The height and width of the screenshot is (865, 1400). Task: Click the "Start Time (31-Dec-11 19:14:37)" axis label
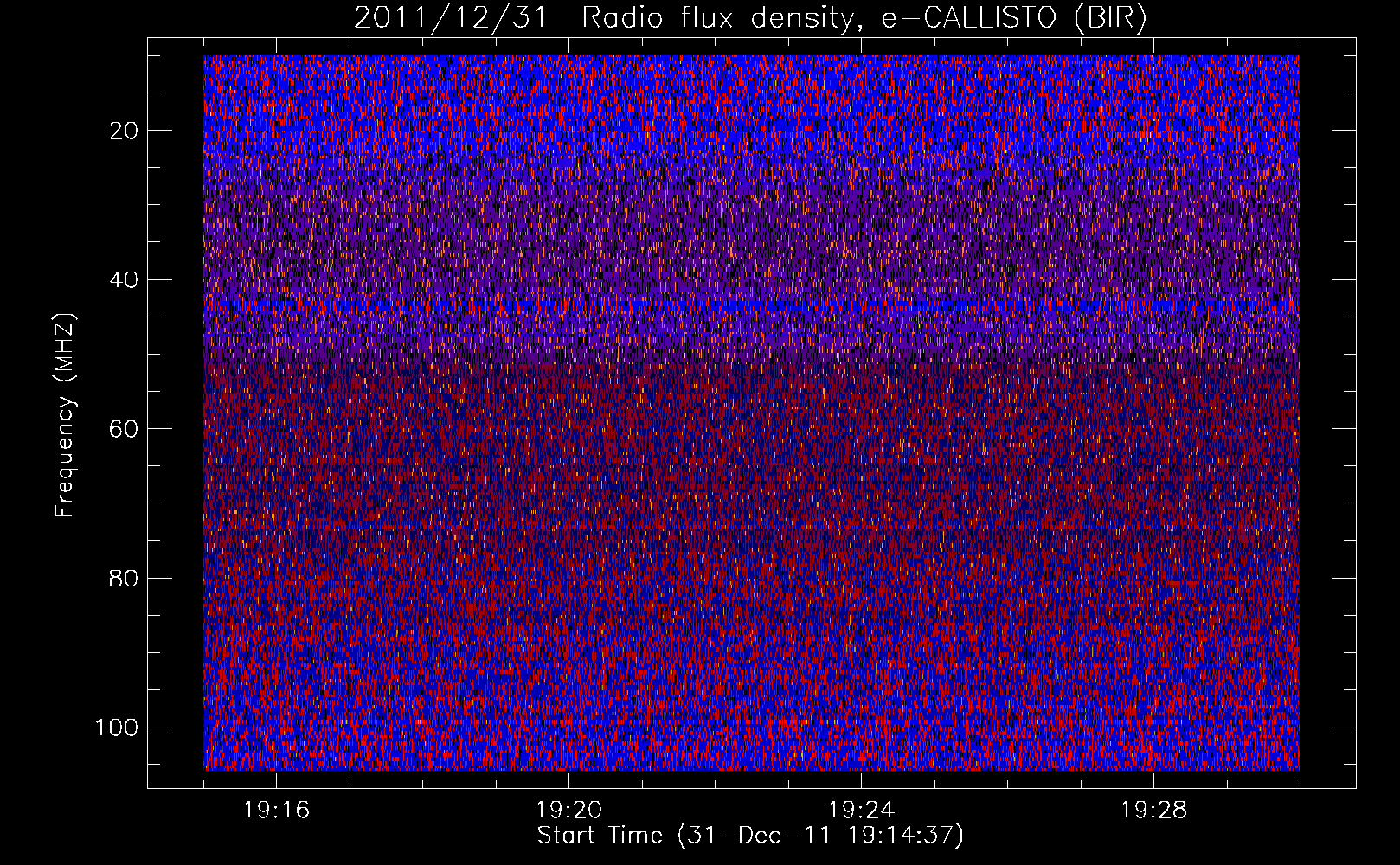750,836
